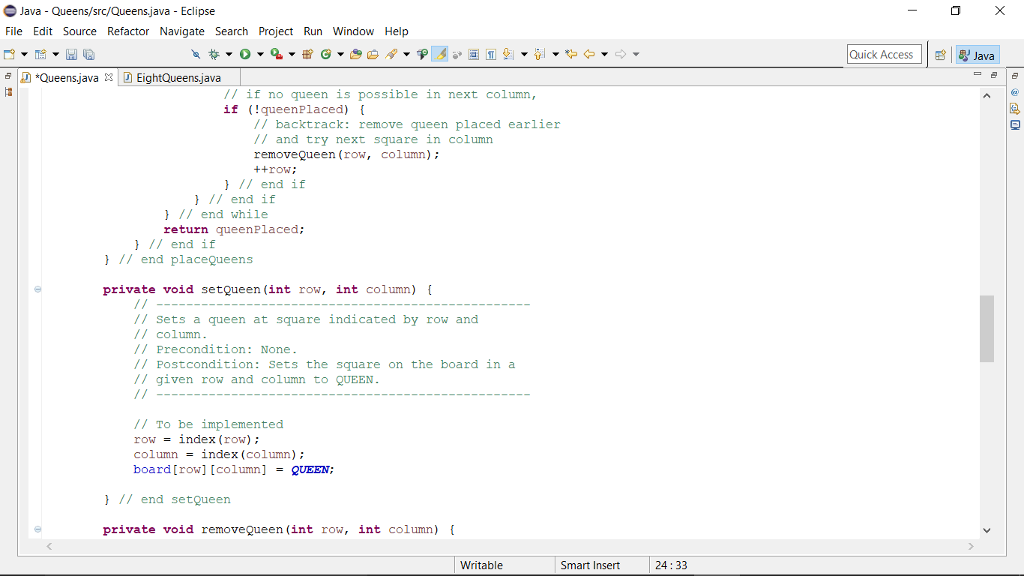Click the vertical scrollbar thumb

pyautogui.click(x=987, y=328)
